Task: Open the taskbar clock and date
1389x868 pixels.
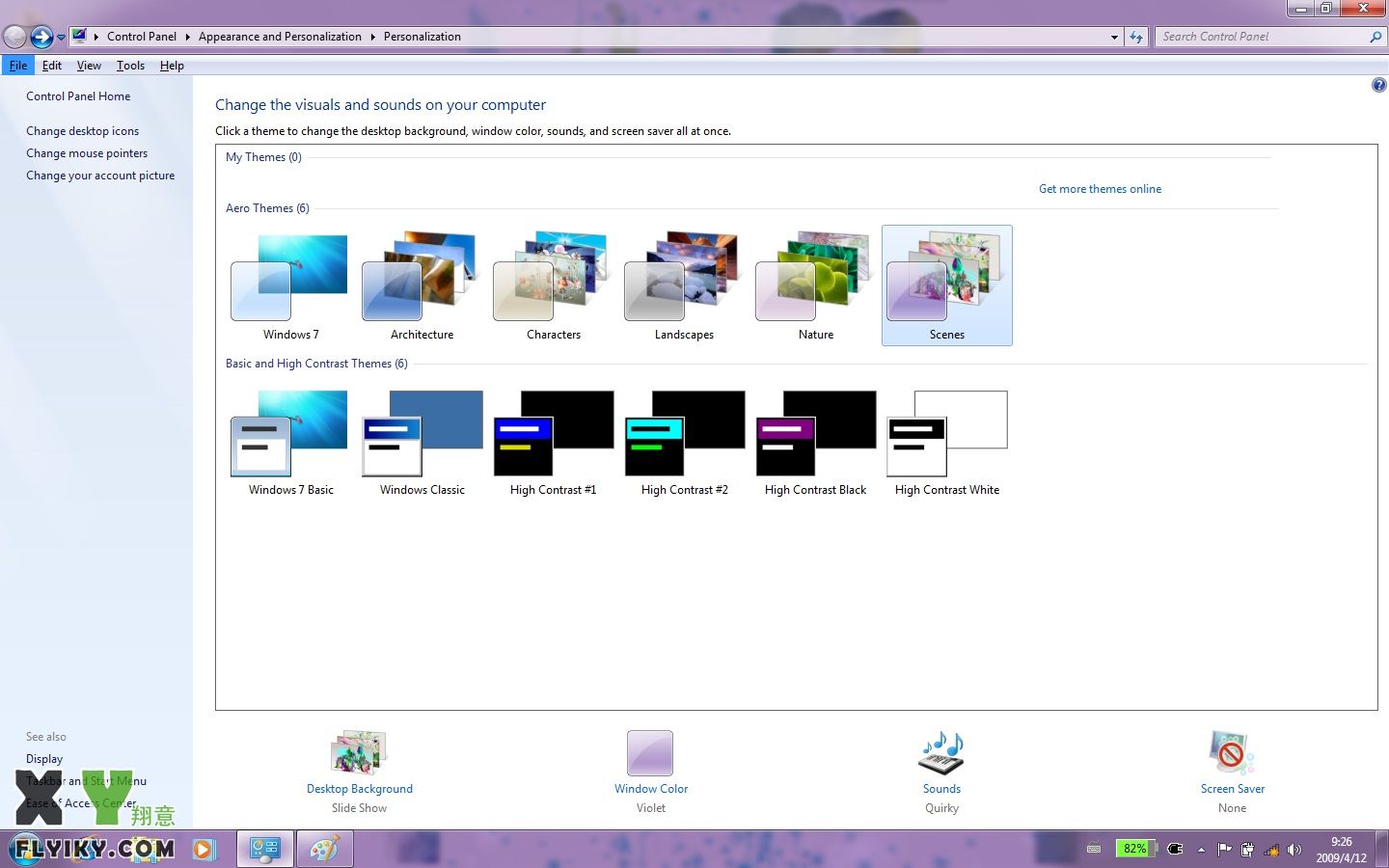Action: pyautogui.click(x=1341, y=850)
